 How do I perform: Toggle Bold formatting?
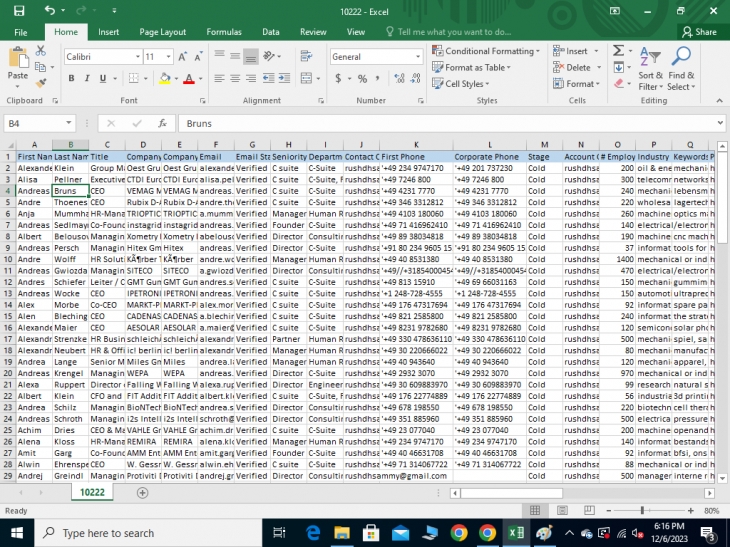point(71,78)
